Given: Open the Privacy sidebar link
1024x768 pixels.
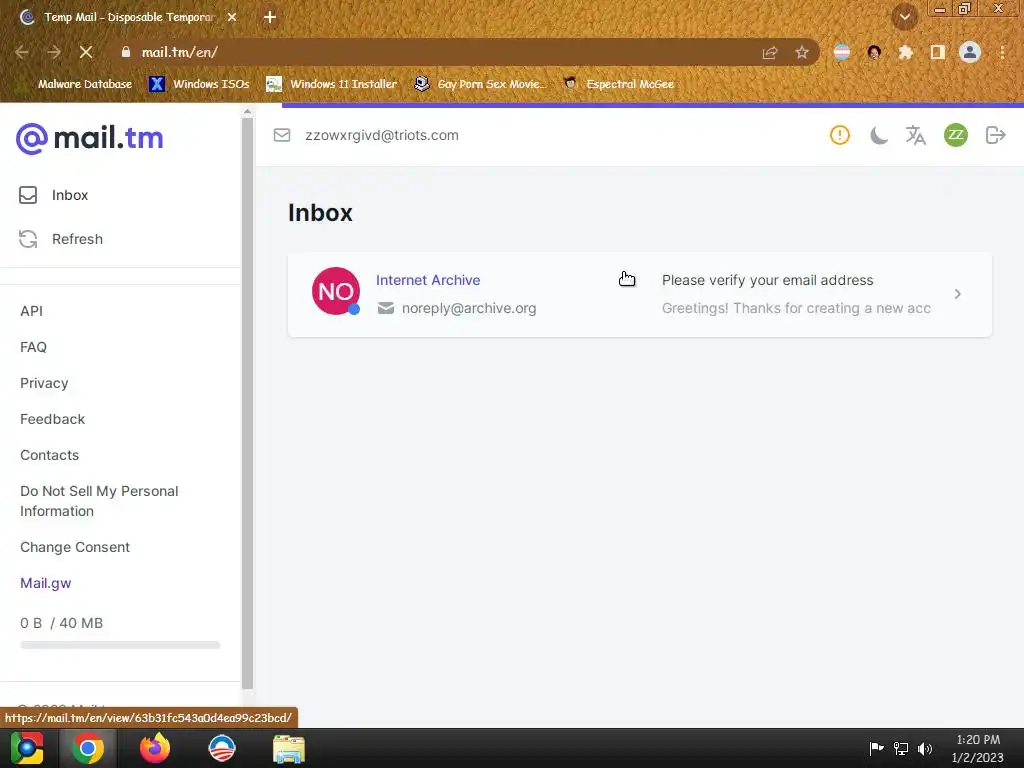Looking at the screenshot, I should pyautogui.click(x=44, y=383).
